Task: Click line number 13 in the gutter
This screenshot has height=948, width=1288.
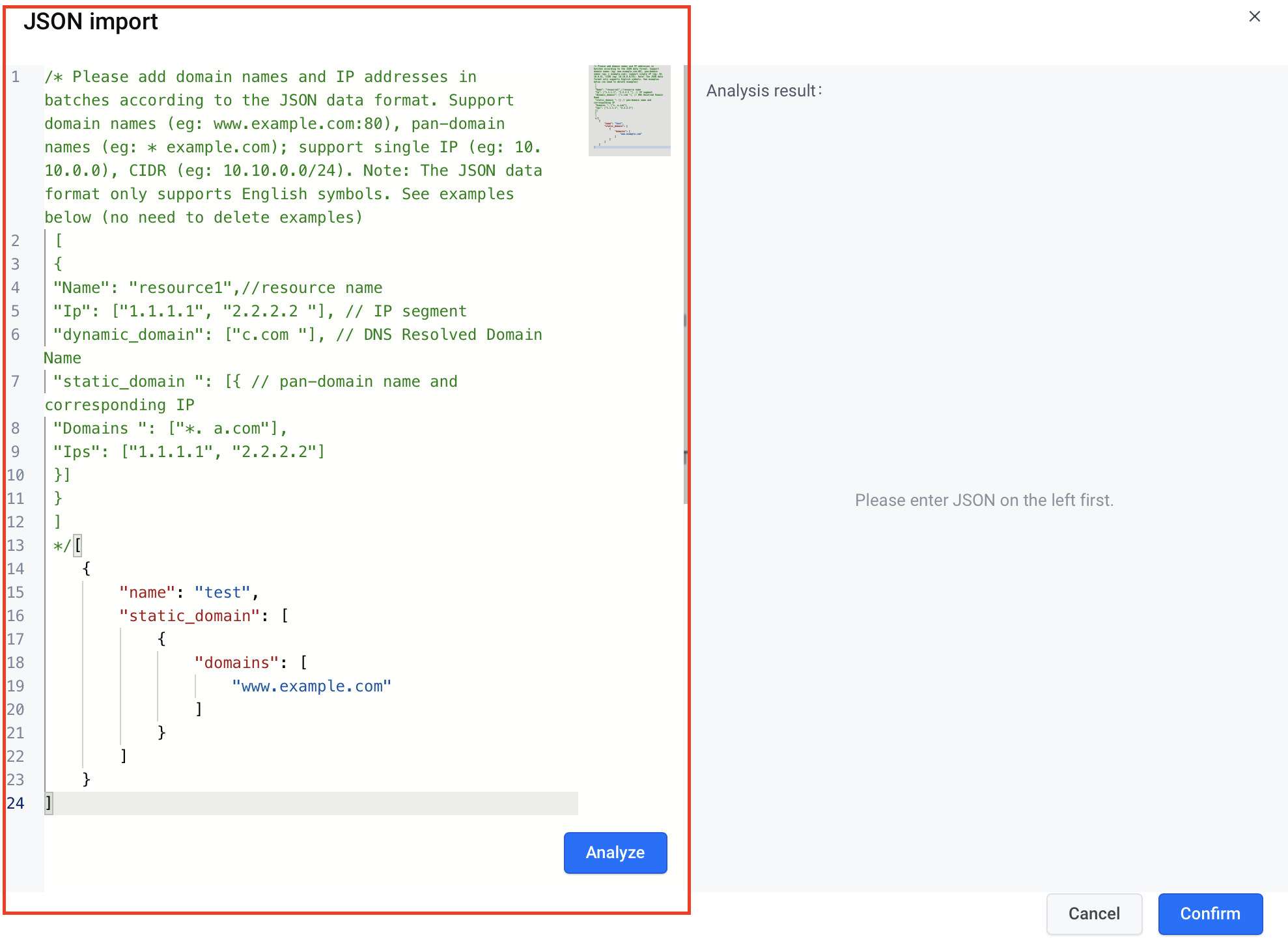Action: (x=16, y=545)
